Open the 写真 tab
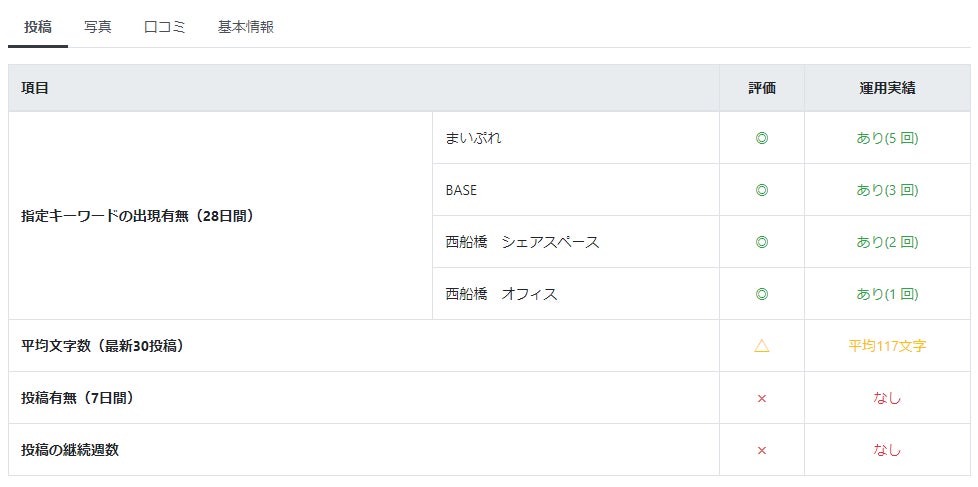Viewport: 978px width, 487px height. [x=98, y=27]
